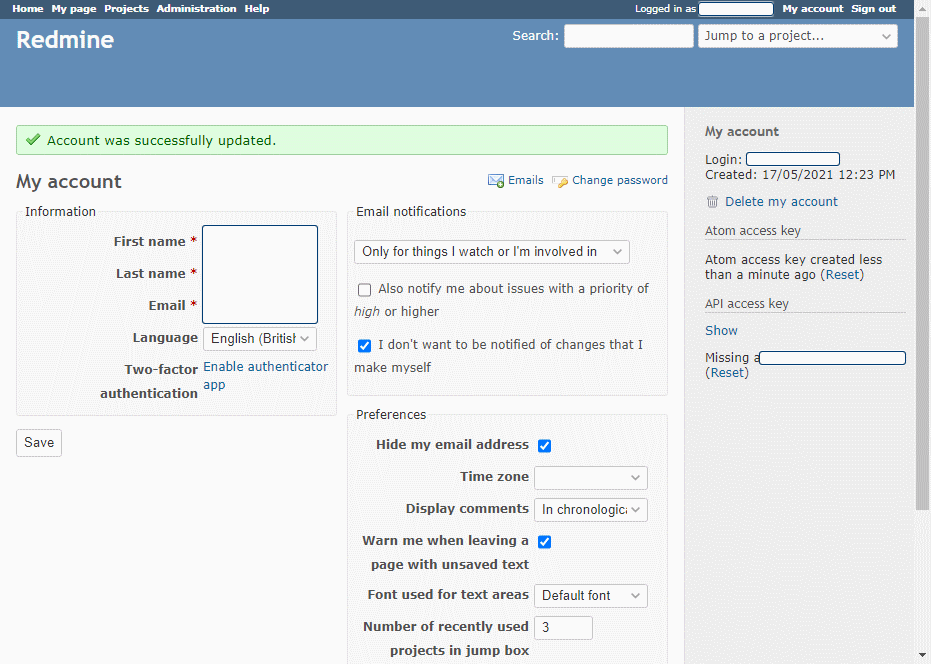
Task: Click Sign out link
Action: tap(873, 9)
